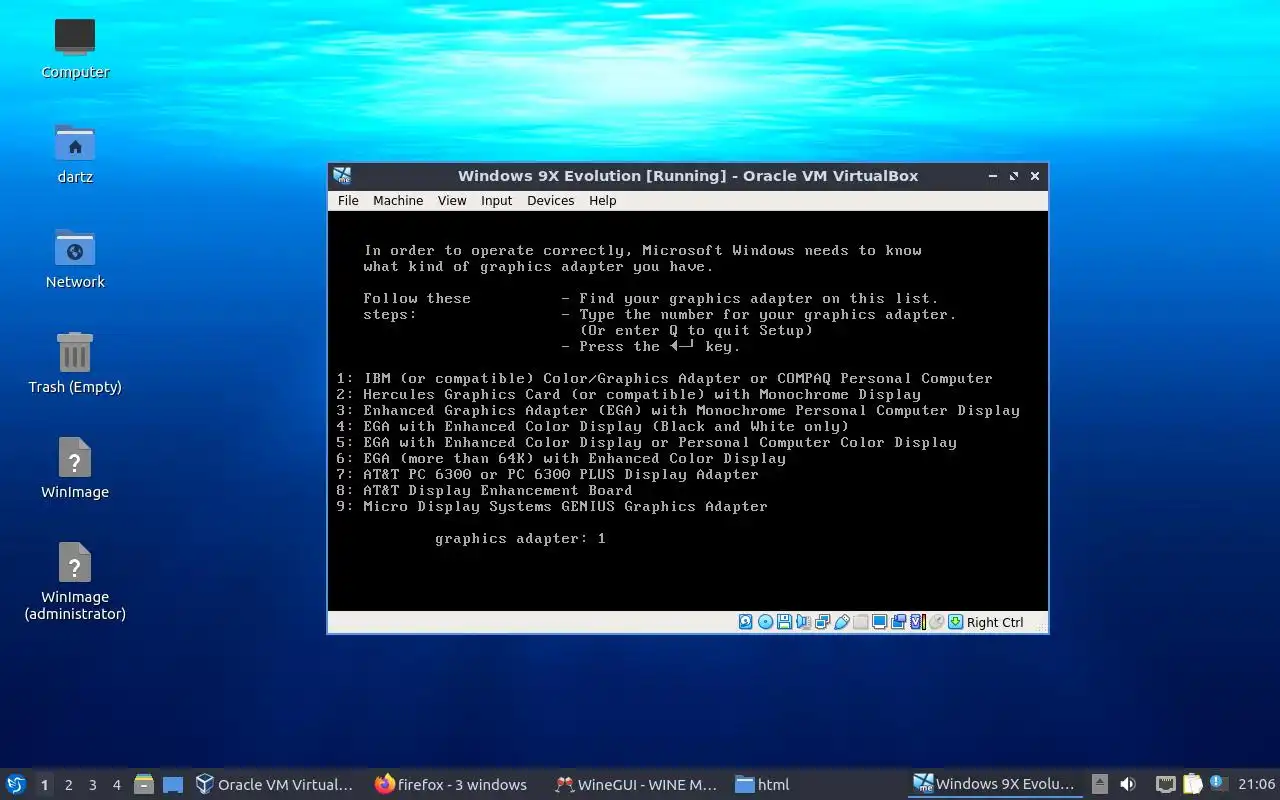Viewport: 1280px width, 800px height.
Task: Open the Devices menu
Action: click(x=550, y=200)
